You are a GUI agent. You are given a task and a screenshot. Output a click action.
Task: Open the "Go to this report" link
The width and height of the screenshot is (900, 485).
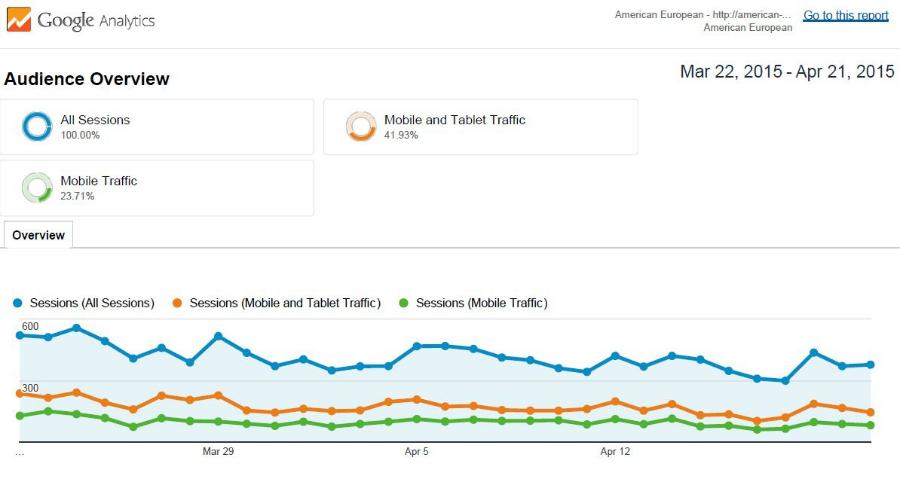[845, 15]
